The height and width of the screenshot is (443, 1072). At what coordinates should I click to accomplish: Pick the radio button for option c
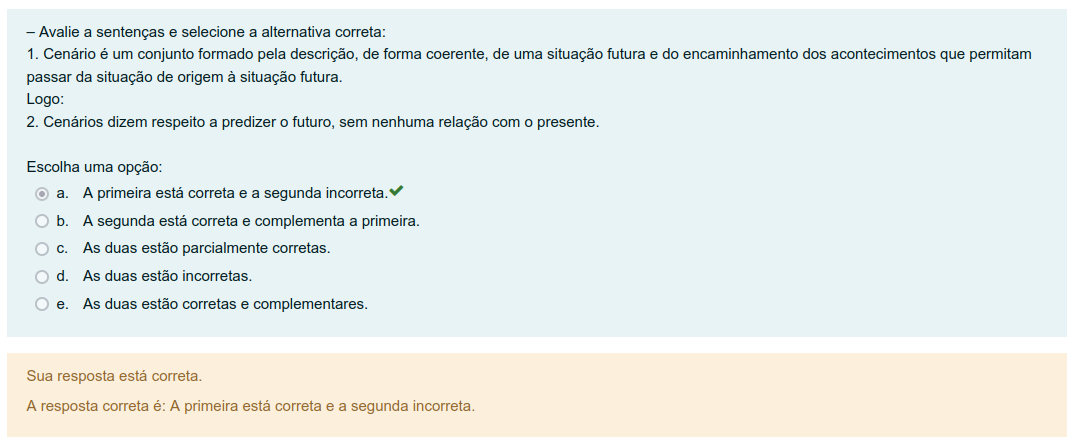(41, 248)
